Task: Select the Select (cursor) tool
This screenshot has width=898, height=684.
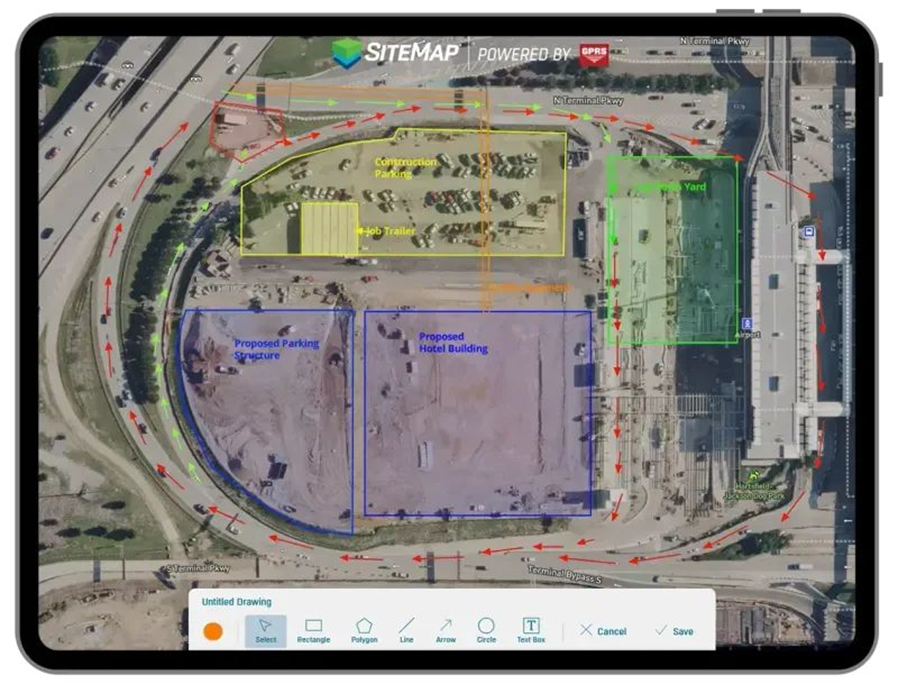Action: (x=264, y=628)
